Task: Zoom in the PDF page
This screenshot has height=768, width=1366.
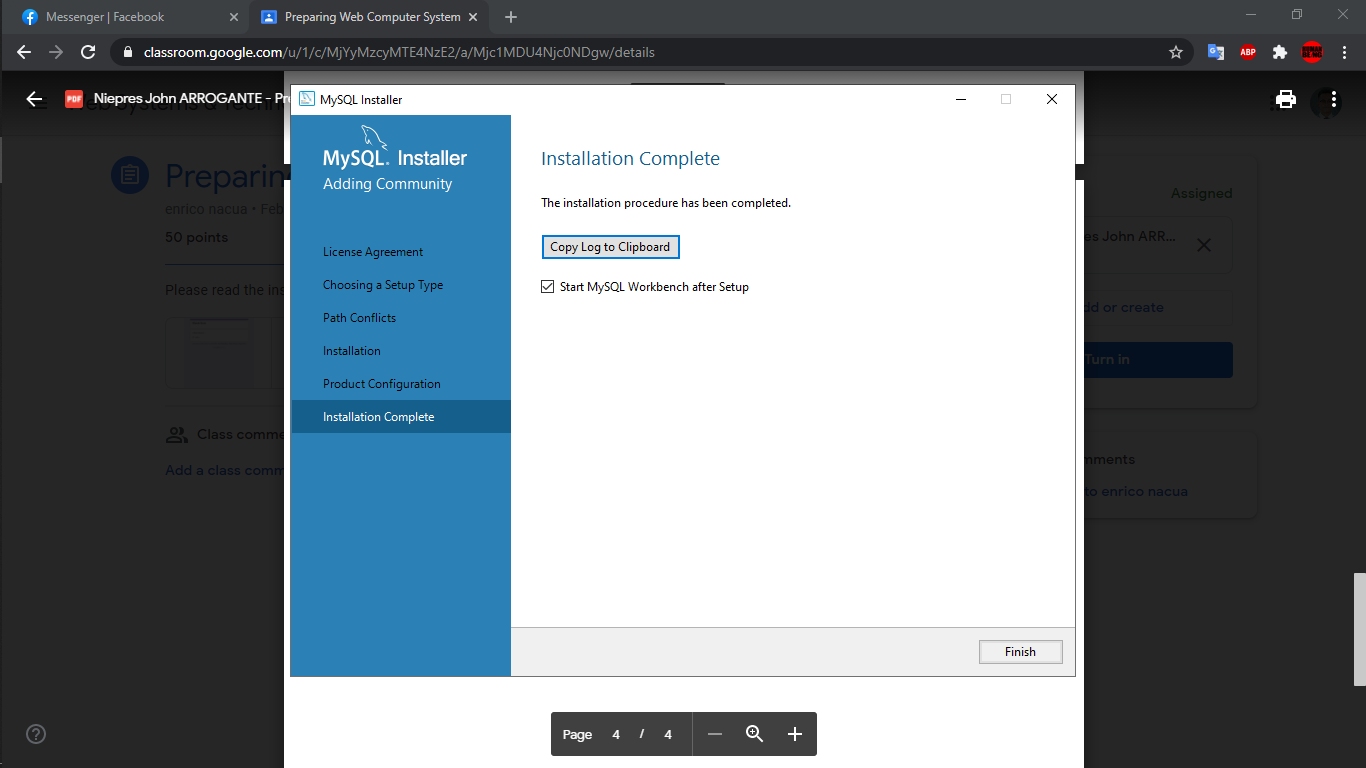Action: [795, 734]
